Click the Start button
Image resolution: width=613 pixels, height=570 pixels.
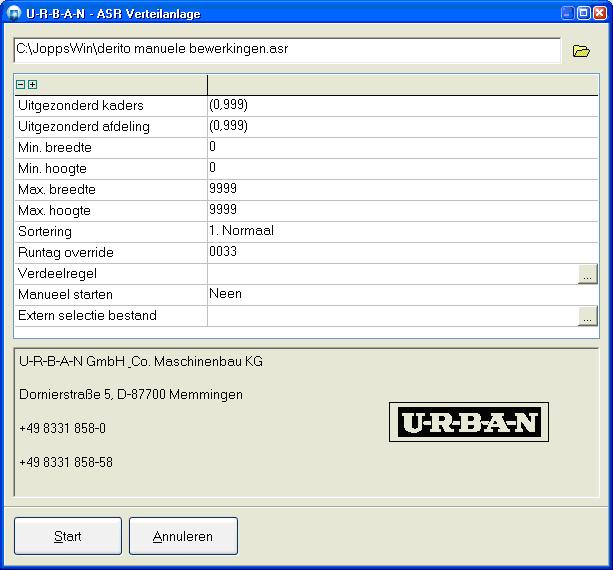click(68, 536)
